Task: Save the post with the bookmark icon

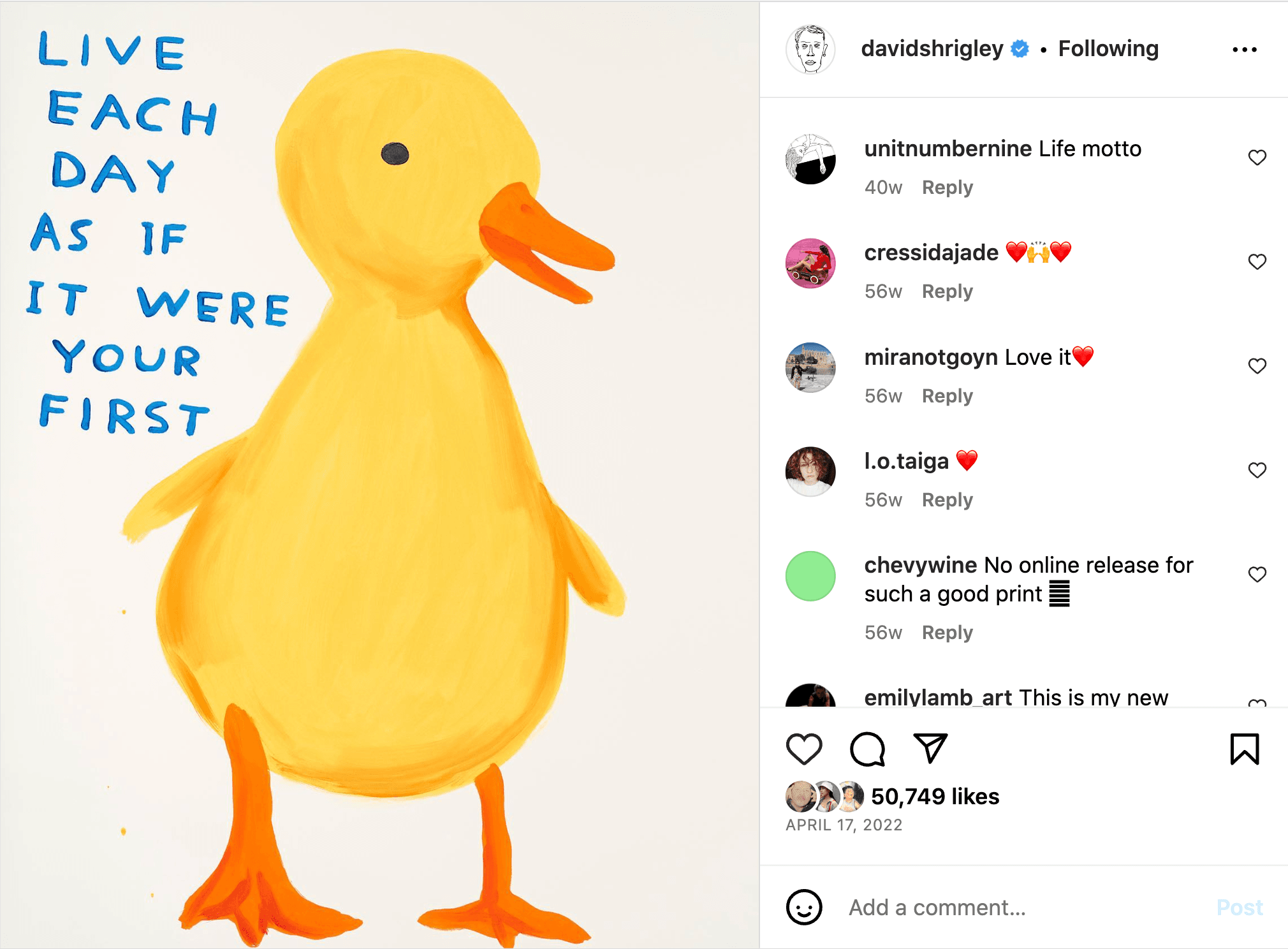Action: (1244, 749)
